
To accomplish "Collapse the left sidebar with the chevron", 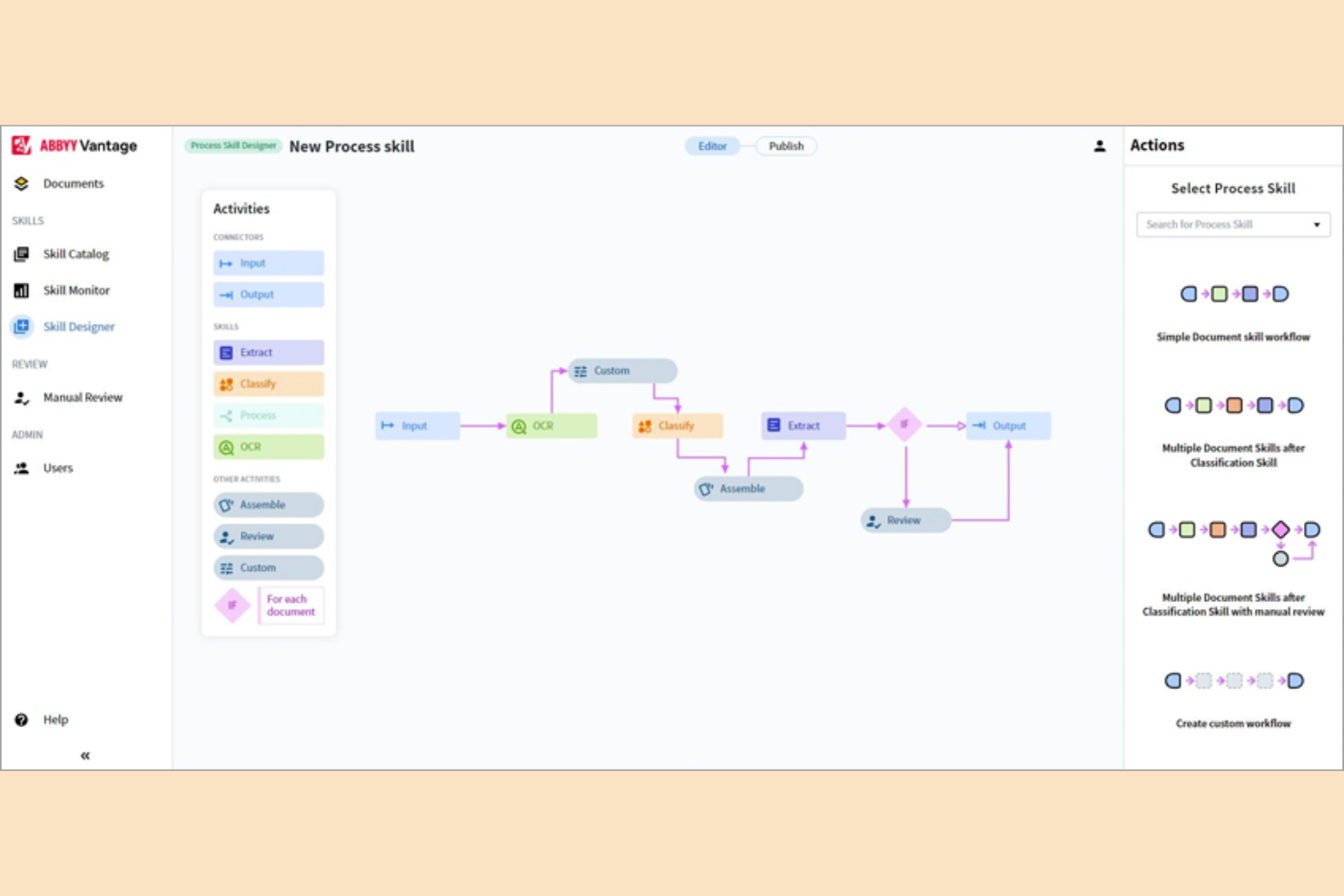I will point(84,754).
